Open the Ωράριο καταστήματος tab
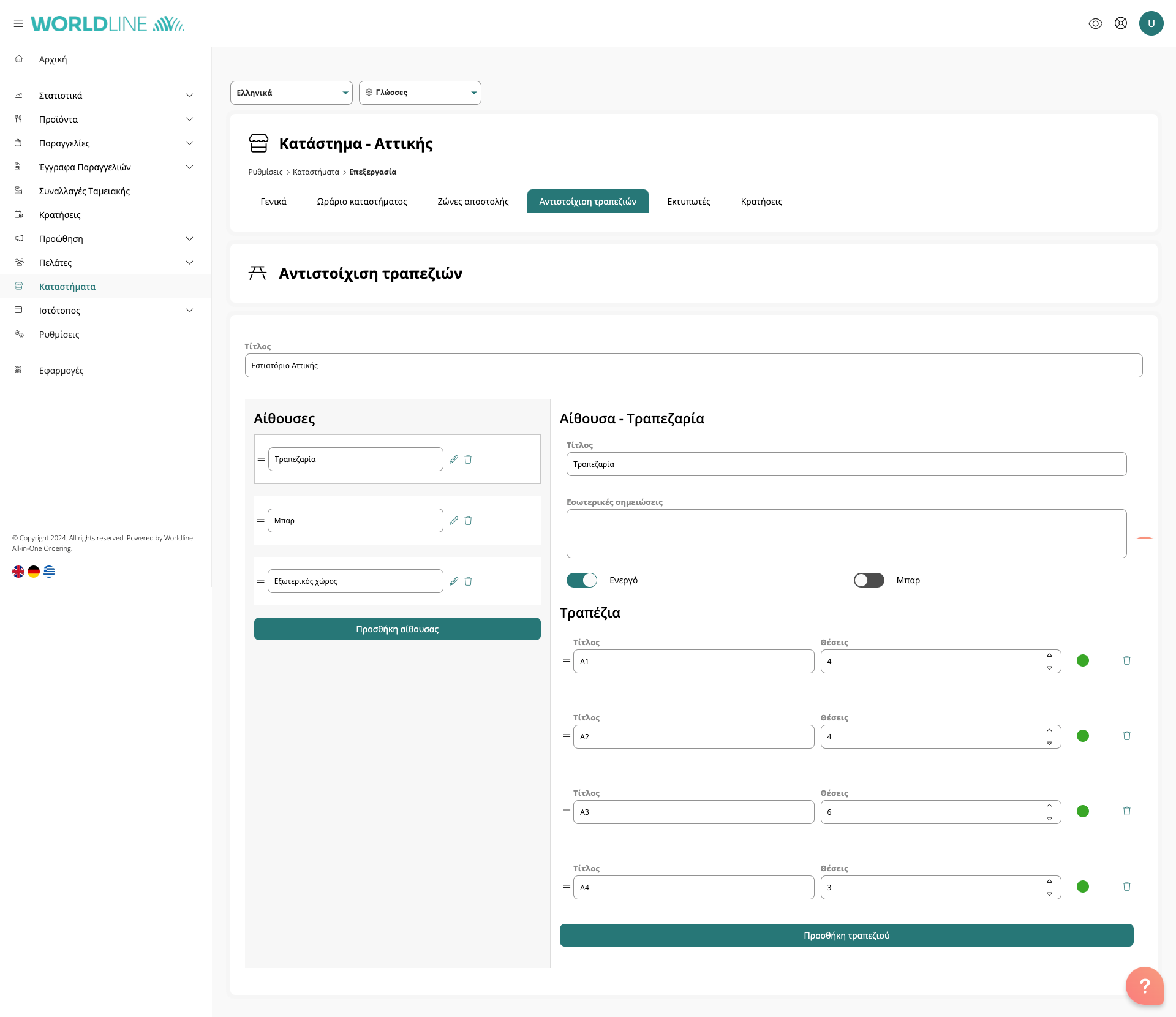Viewport: 1176px width, 1017px height. [x=362, y=202]
